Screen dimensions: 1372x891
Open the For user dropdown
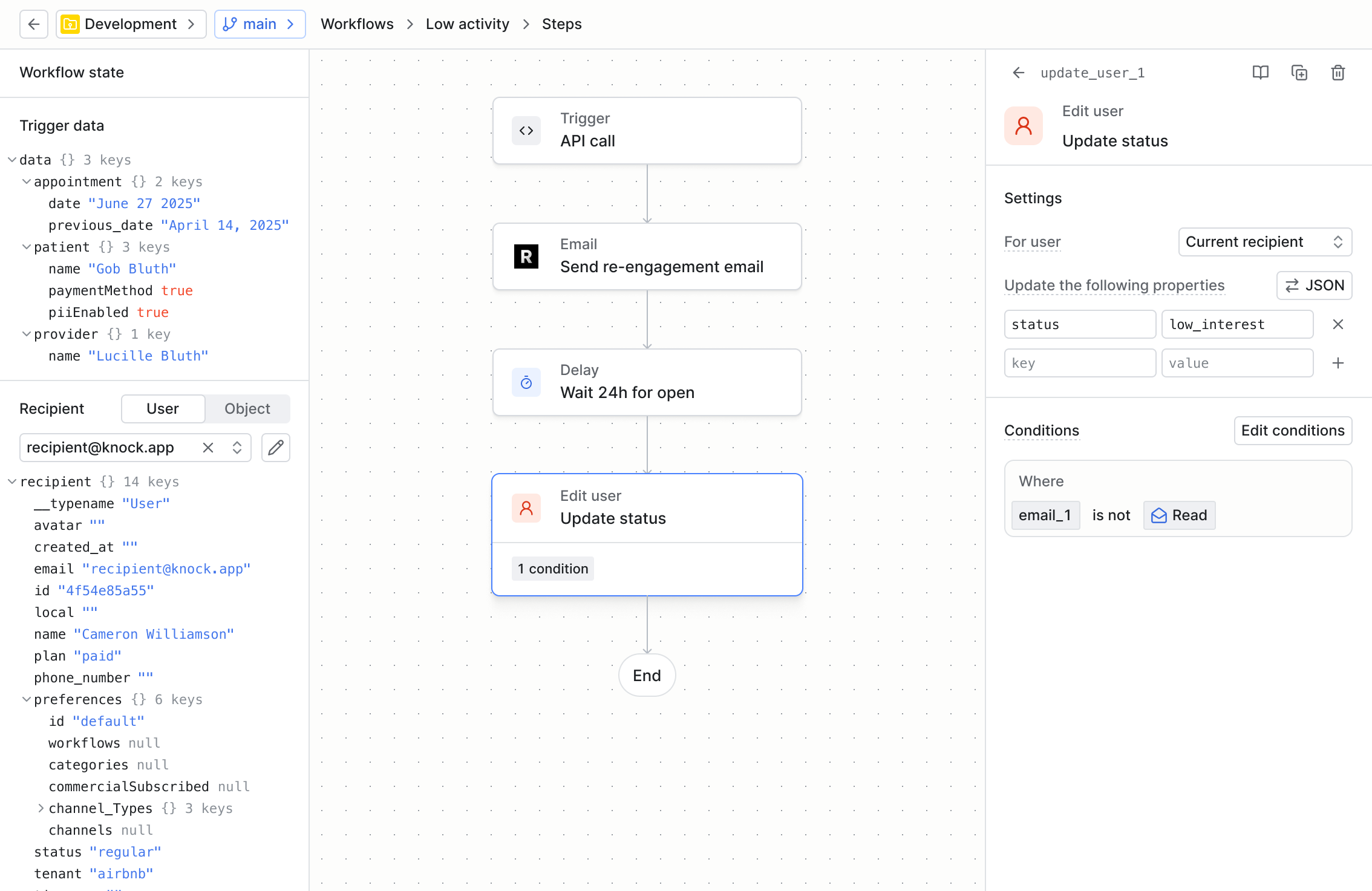click(1264, 242)
